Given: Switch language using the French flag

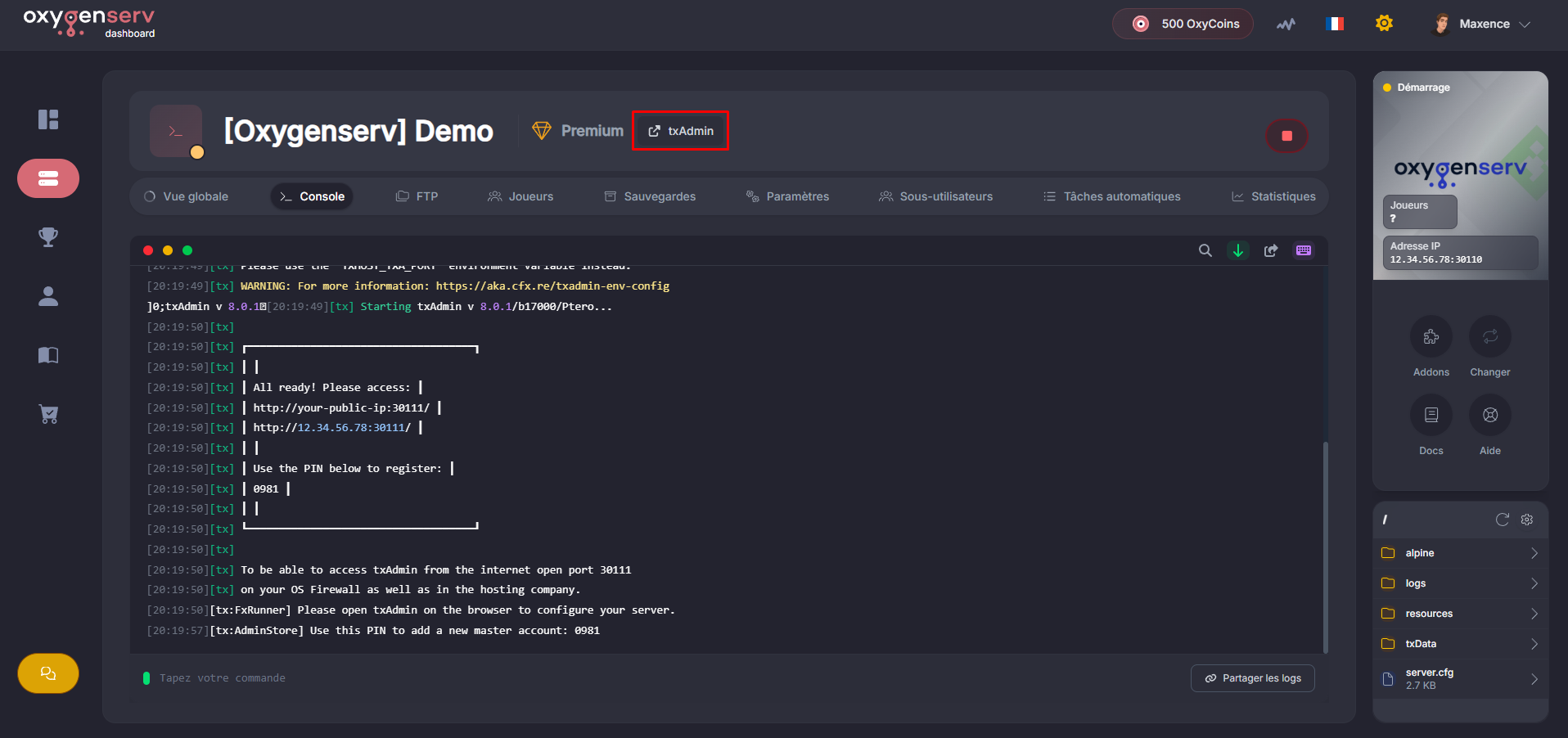Looking at the screenshot, I should [1334, 24].
